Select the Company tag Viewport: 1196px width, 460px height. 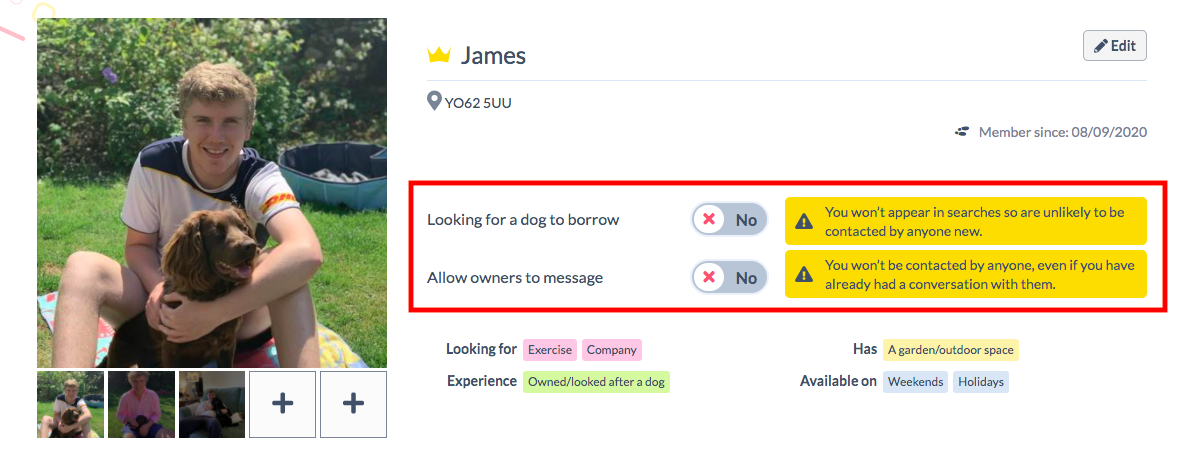[611, 350]
